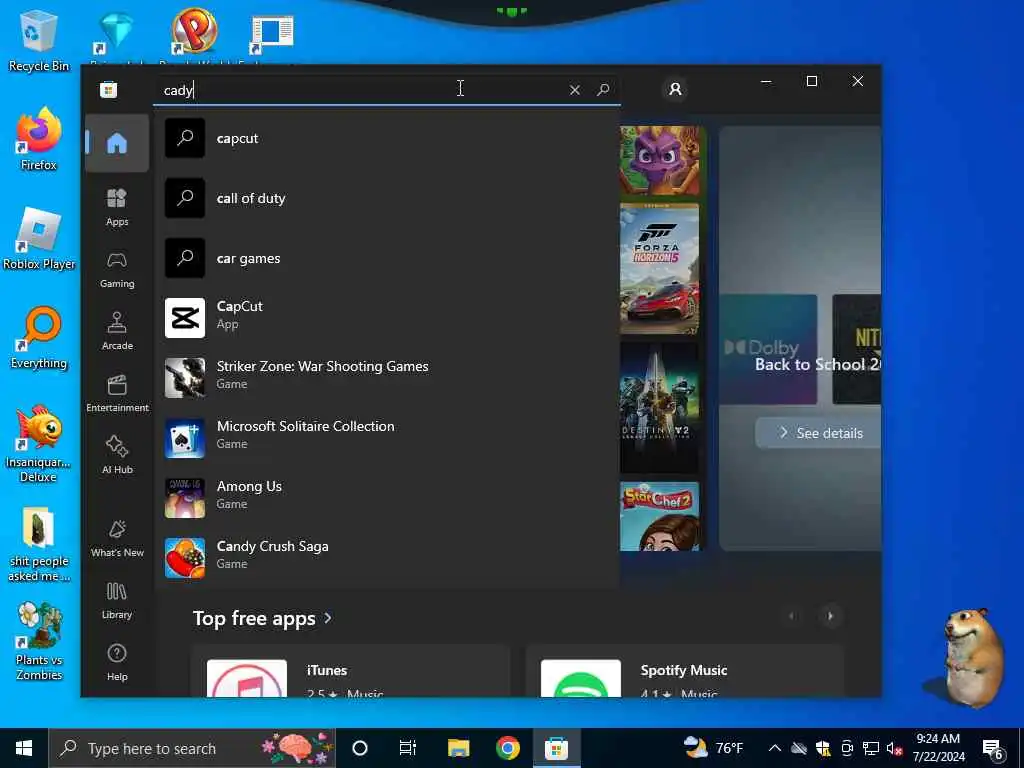
Task: Open File Explorer from the taskbar
Action: (458, 748)
